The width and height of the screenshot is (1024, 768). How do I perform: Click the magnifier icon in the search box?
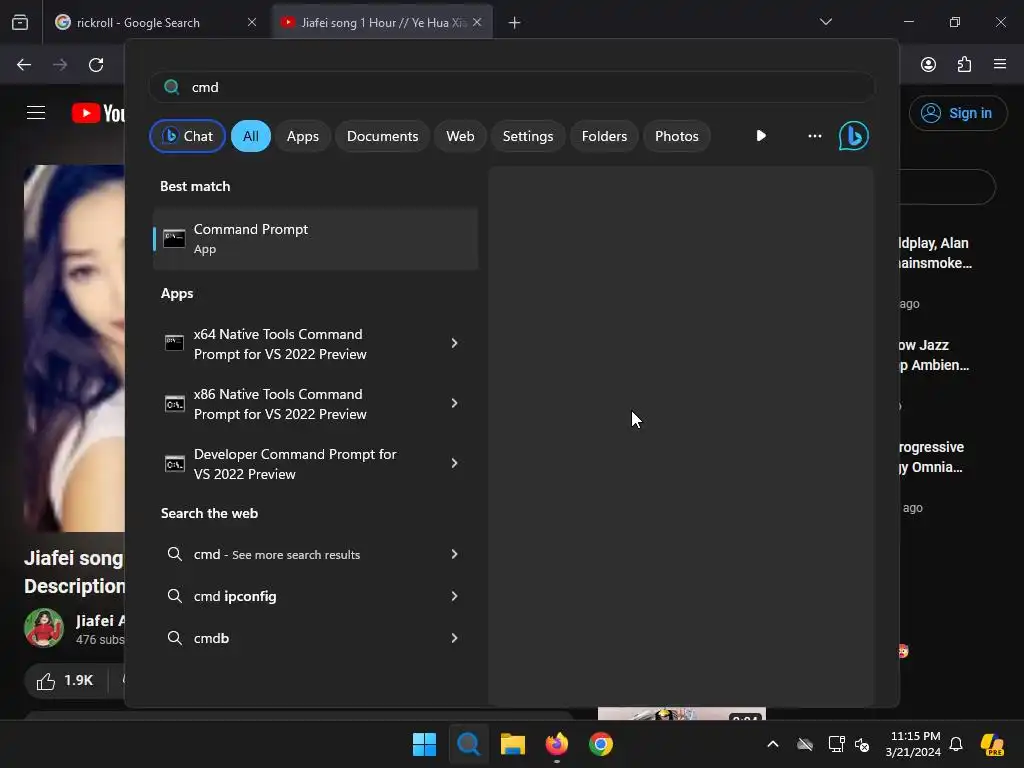point(172,87)
